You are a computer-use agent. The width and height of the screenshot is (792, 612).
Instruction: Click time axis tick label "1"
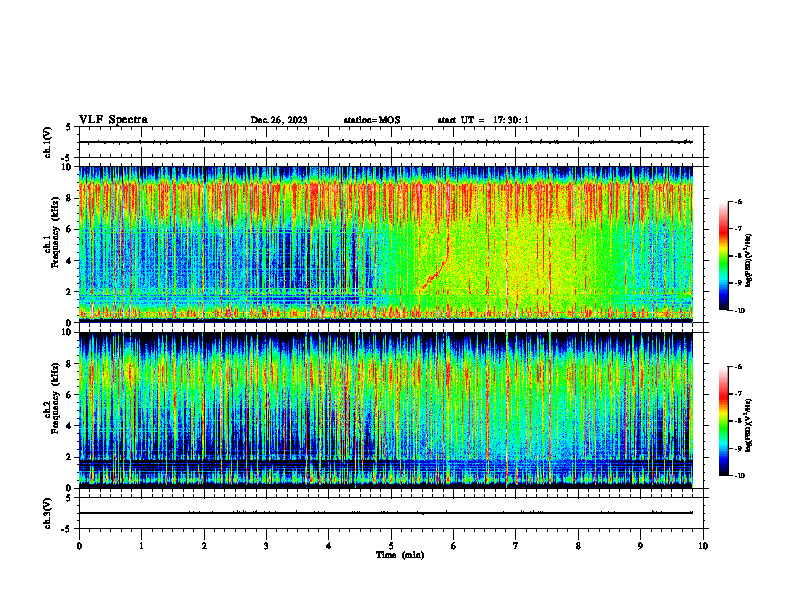(141, 546)
